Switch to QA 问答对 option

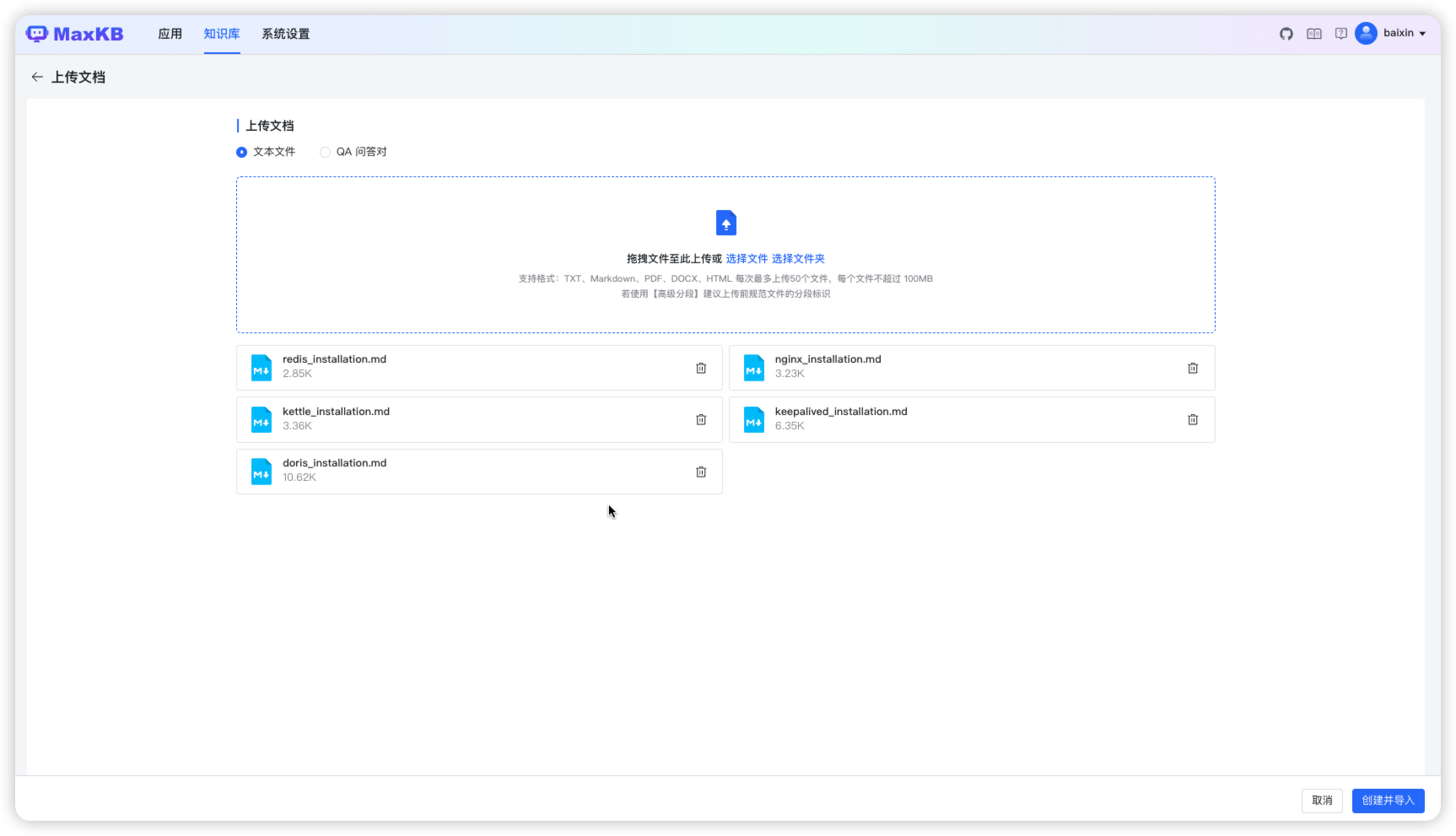coord(326,152)
